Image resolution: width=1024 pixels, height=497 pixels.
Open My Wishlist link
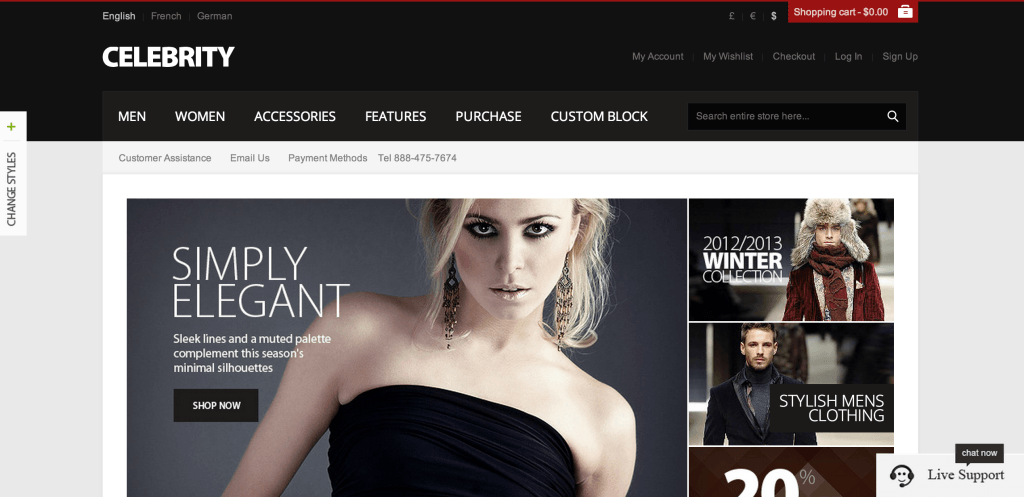click(x=728, y=57)
